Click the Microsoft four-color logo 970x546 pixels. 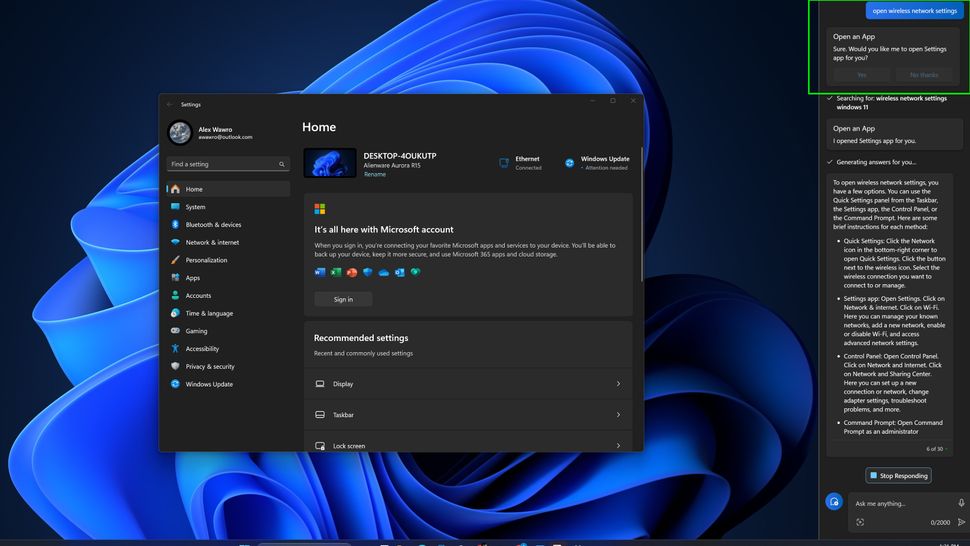click(320, 209)
